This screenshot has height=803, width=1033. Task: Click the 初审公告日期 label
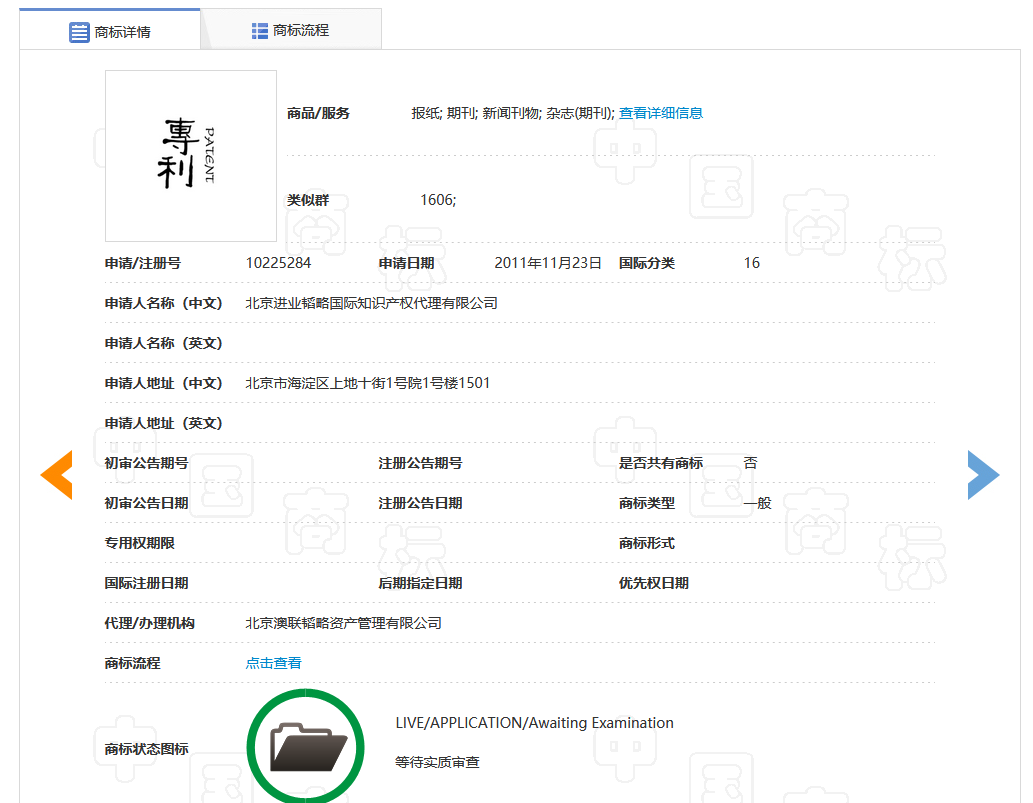[146, 504]
